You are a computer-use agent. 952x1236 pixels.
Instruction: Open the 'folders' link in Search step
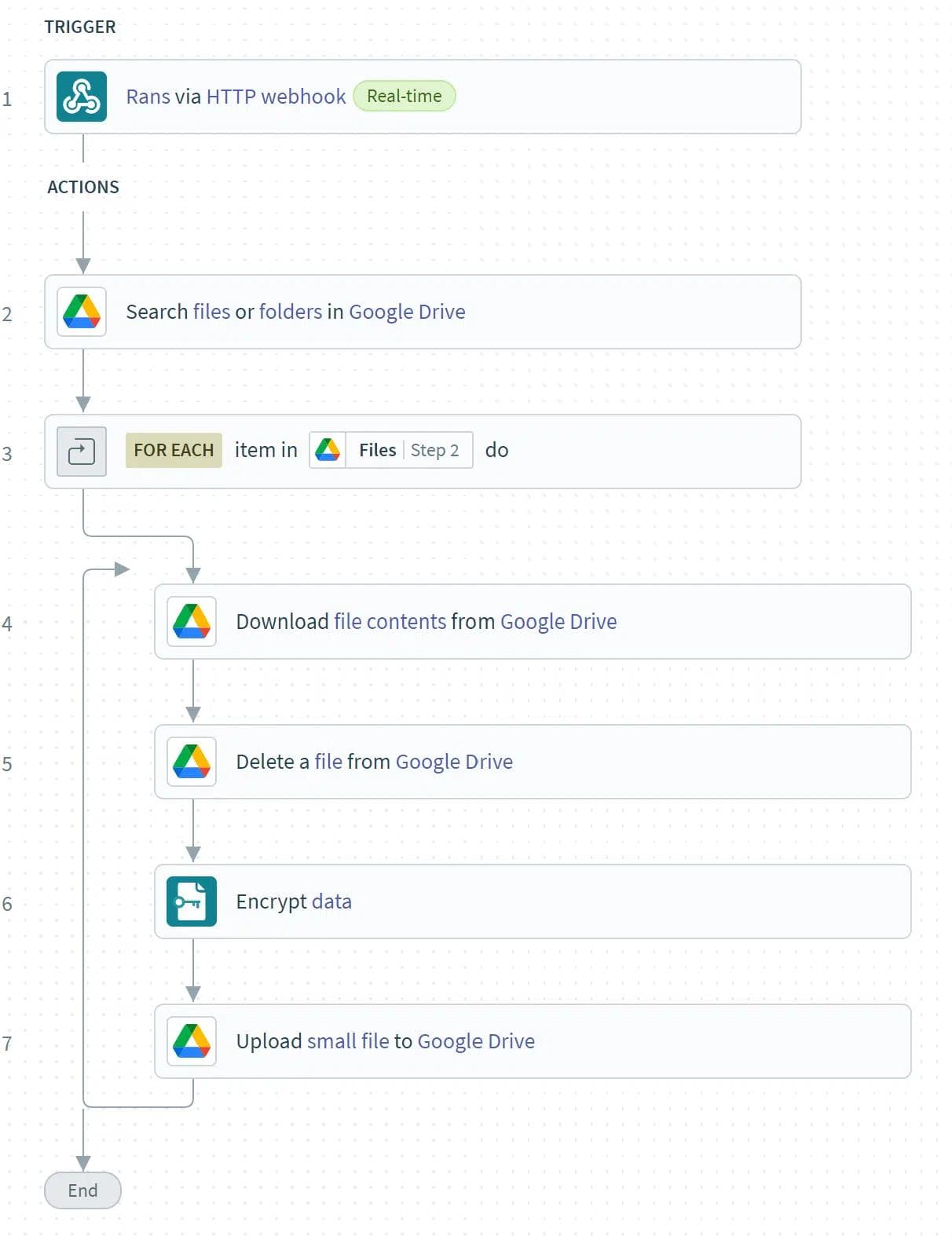pyautogui.click(x=291, y=312)
